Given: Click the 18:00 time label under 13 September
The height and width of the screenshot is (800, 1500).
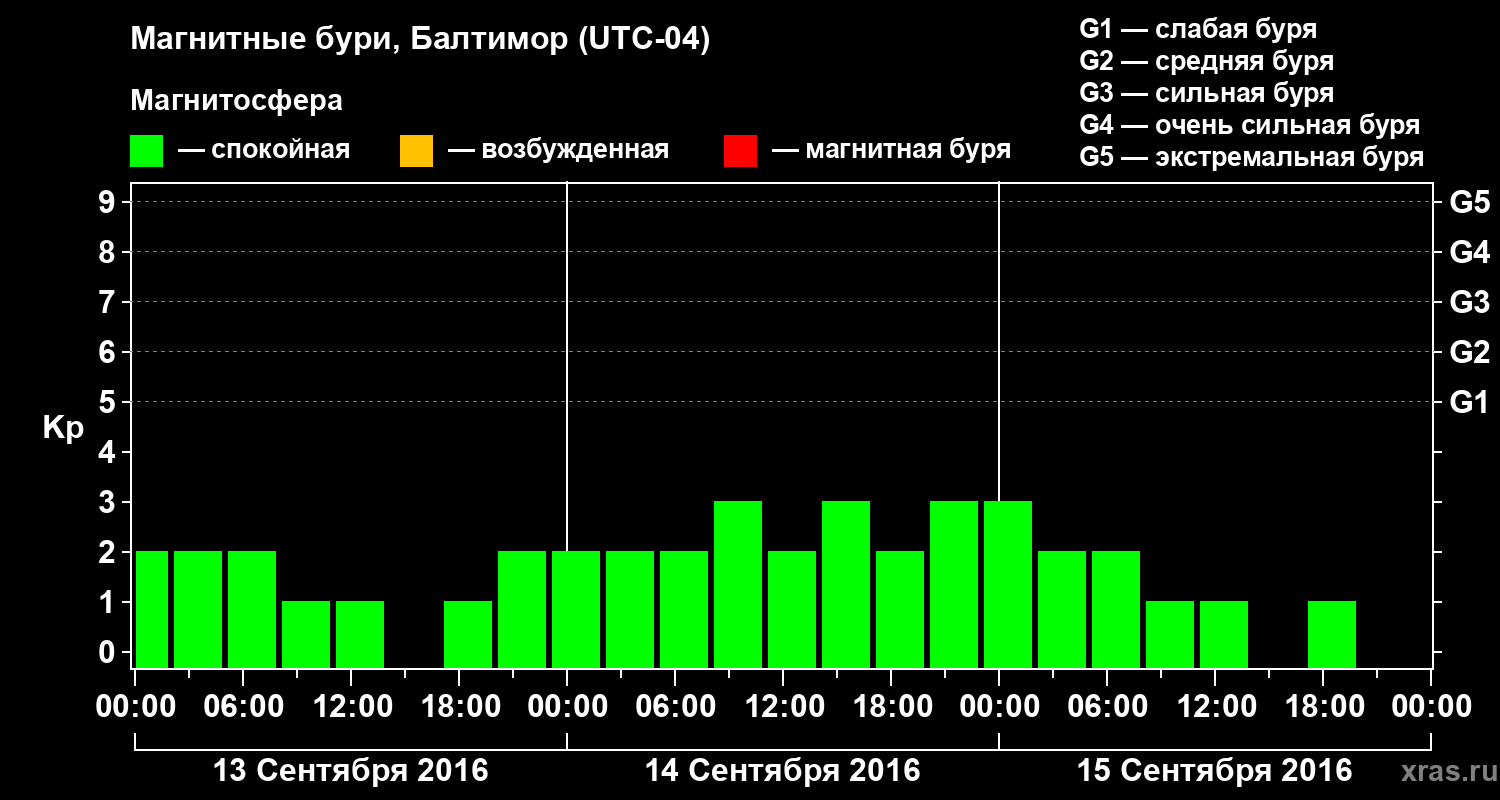Looking at the screenshot, I should pyautogui.click(x=459, y=706).
